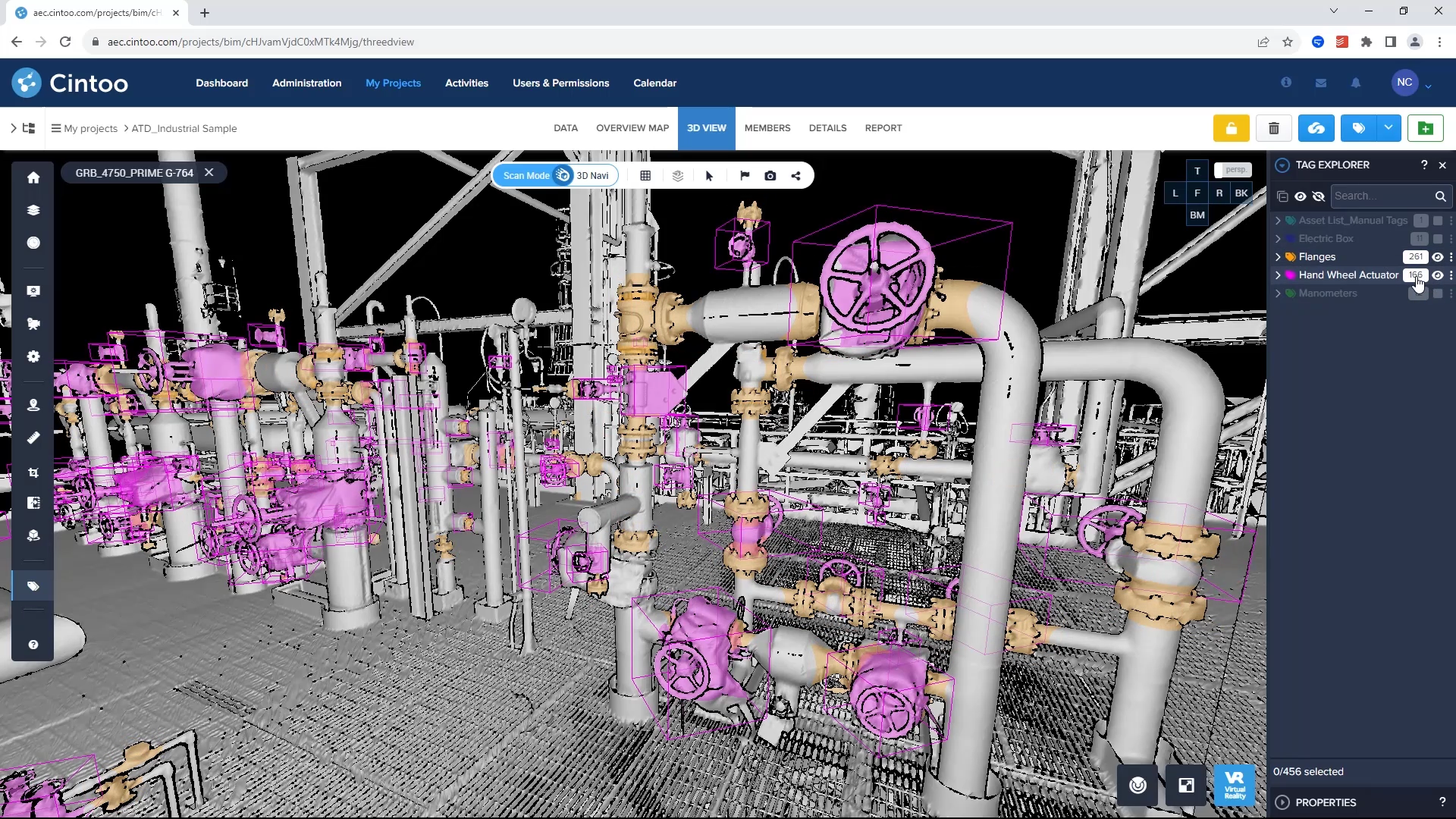Toggle visibility of Hand Wheel Actuator tags

[x=1438, y=275]
